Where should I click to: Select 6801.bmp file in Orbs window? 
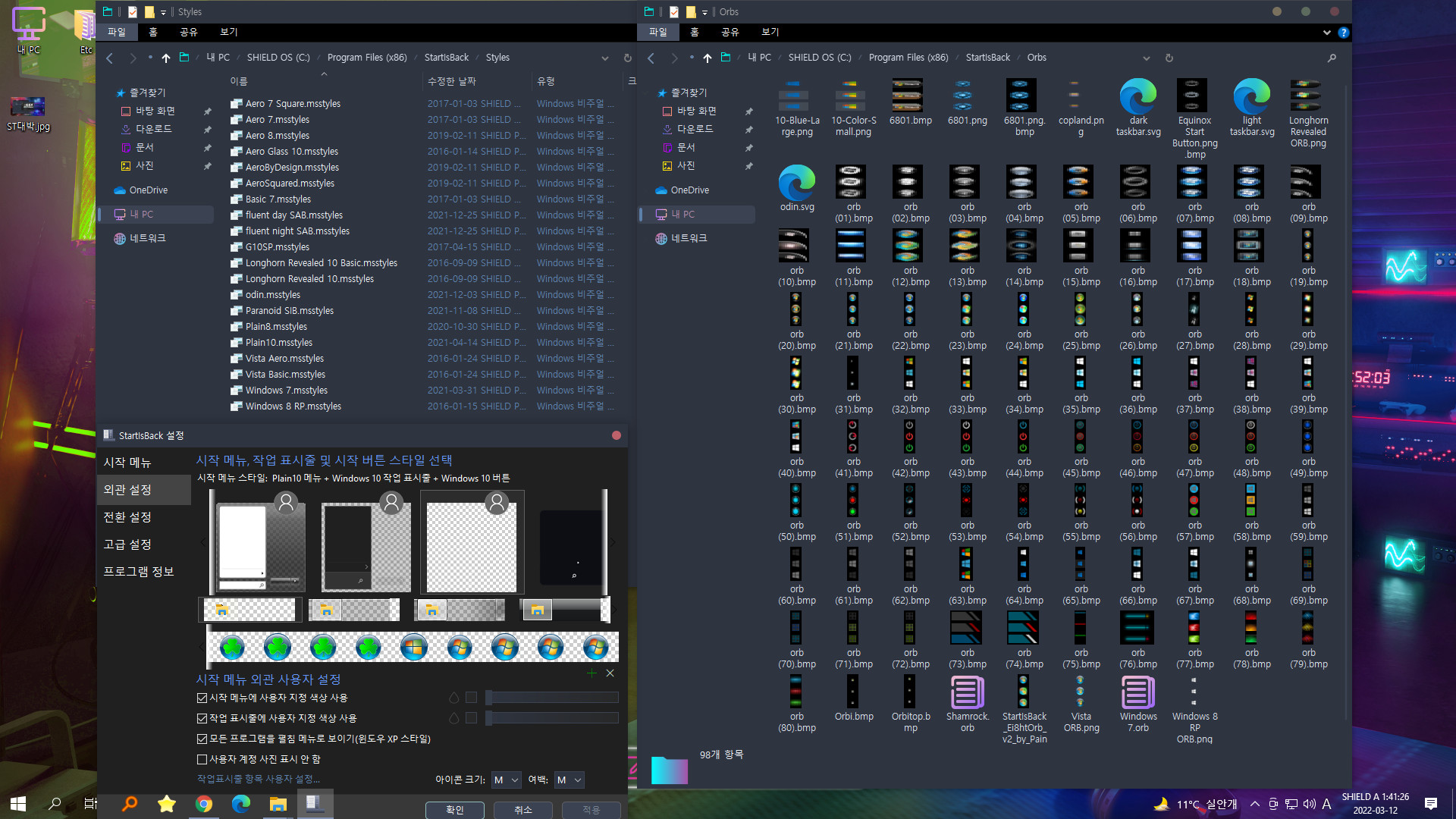(x=911, y=102)
